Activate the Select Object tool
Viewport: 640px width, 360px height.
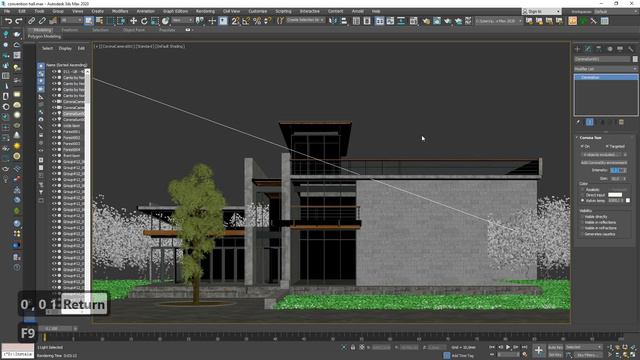(89, 21)
